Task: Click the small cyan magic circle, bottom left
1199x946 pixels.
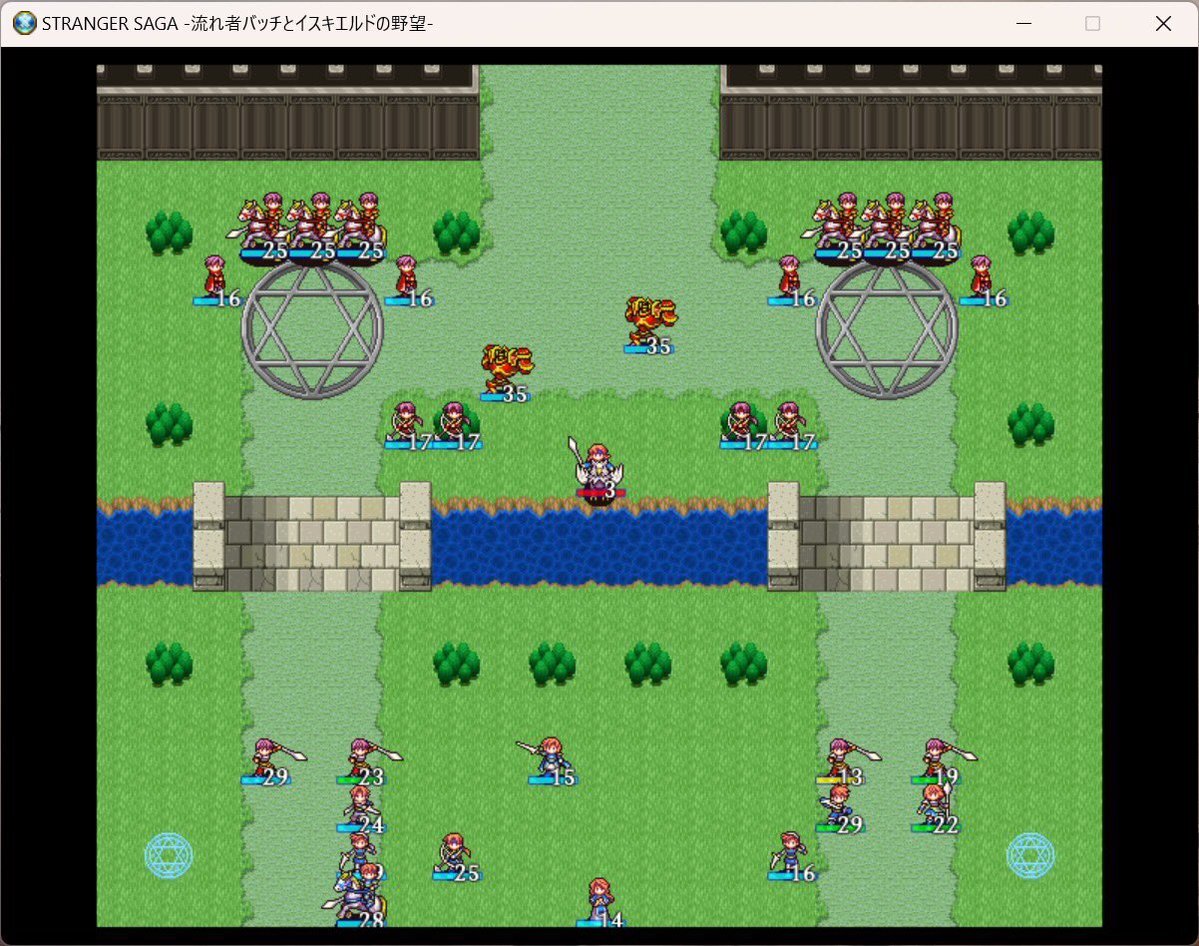Action: pos(168,855)
